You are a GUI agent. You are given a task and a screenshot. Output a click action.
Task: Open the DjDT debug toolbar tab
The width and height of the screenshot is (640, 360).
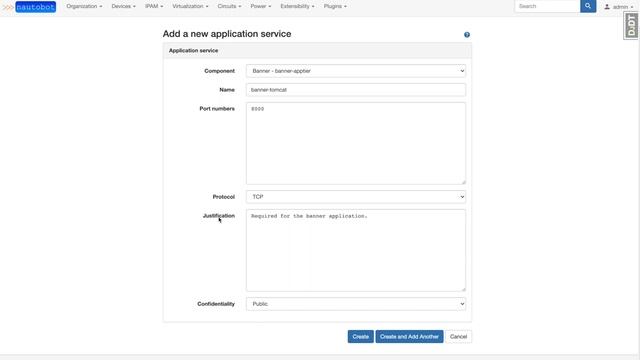pyautogui.click(x=631, y=25)
